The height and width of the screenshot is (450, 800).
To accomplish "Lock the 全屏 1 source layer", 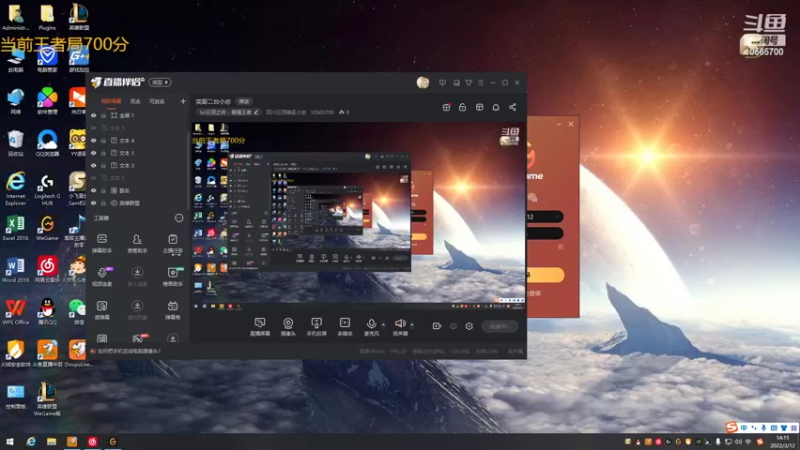I will pyautogui.click(x=104, y=116).
